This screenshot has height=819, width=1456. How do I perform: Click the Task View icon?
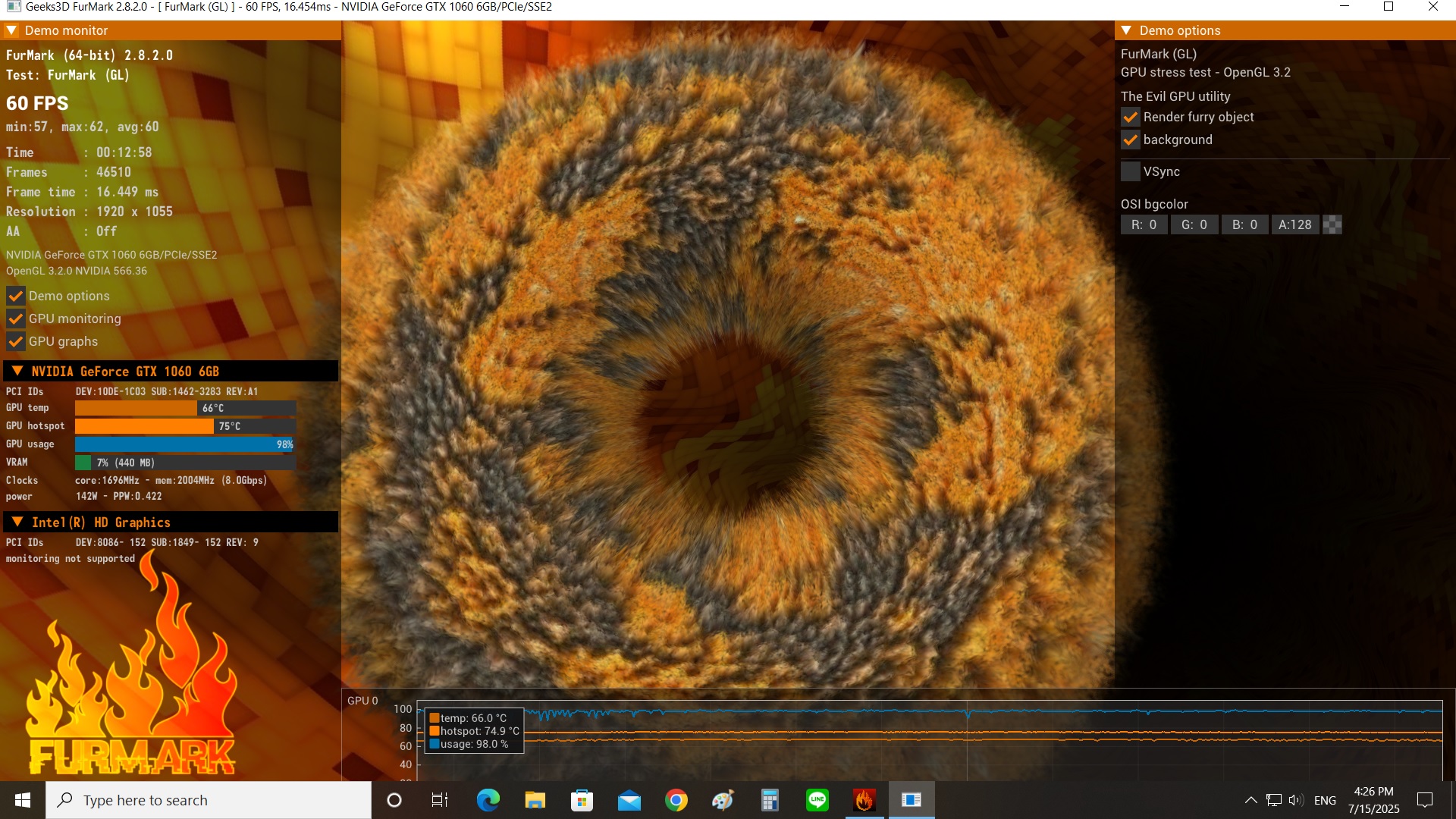(x=440, y=800)
